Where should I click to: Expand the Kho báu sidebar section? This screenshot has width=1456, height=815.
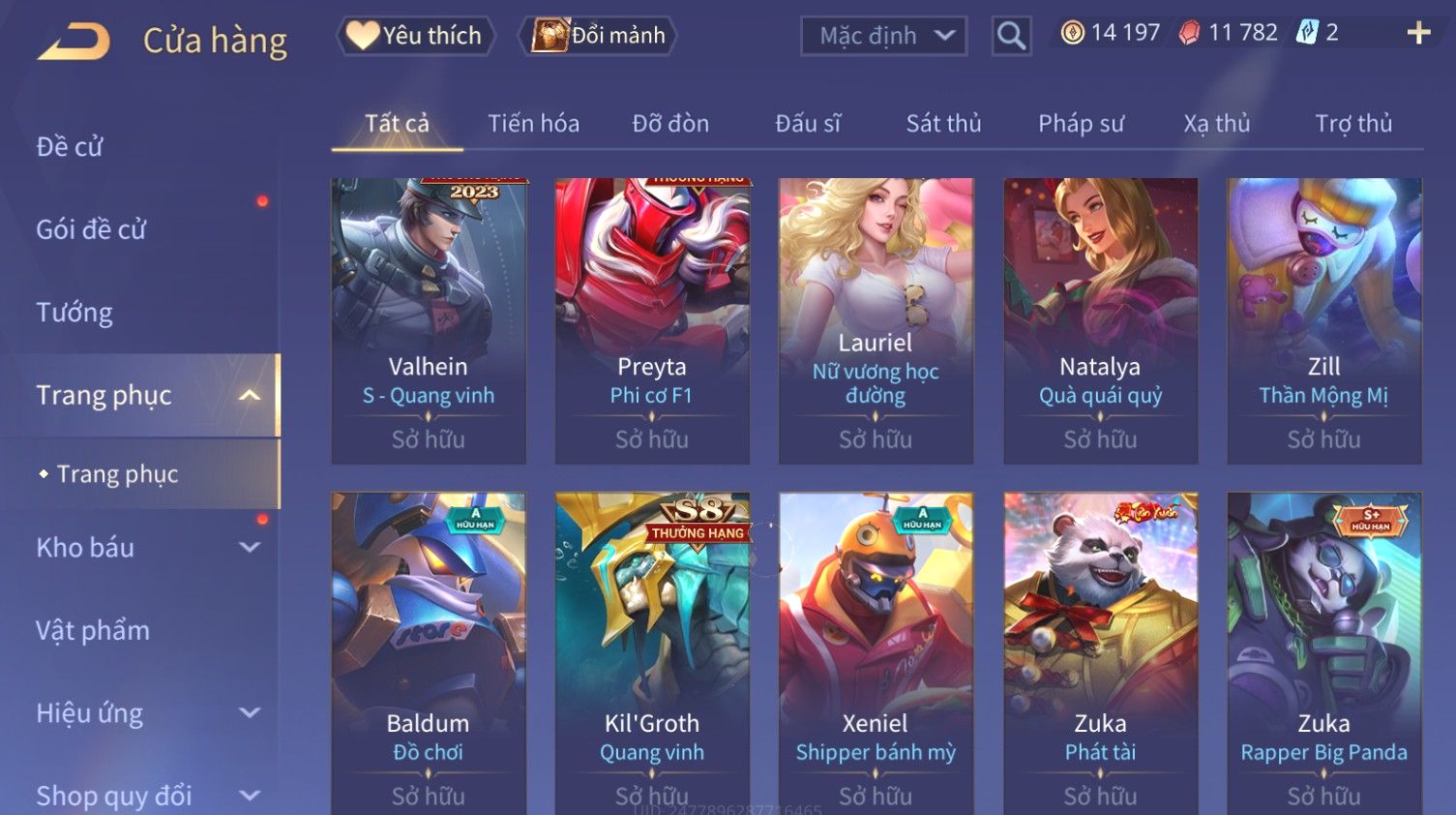[x=250, y=547]
